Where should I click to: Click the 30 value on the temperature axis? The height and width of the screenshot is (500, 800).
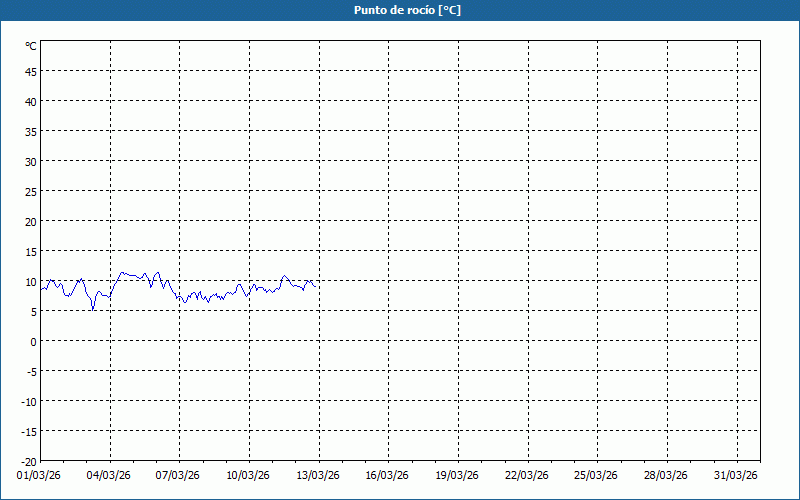point(31,161)
